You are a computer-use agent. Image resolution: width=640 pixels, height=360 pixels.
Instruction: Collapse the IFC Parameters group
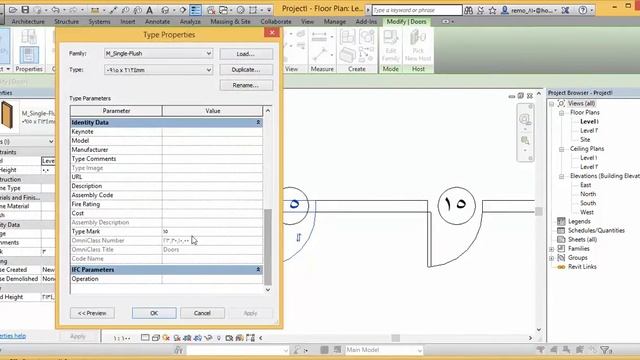(258, 270)
